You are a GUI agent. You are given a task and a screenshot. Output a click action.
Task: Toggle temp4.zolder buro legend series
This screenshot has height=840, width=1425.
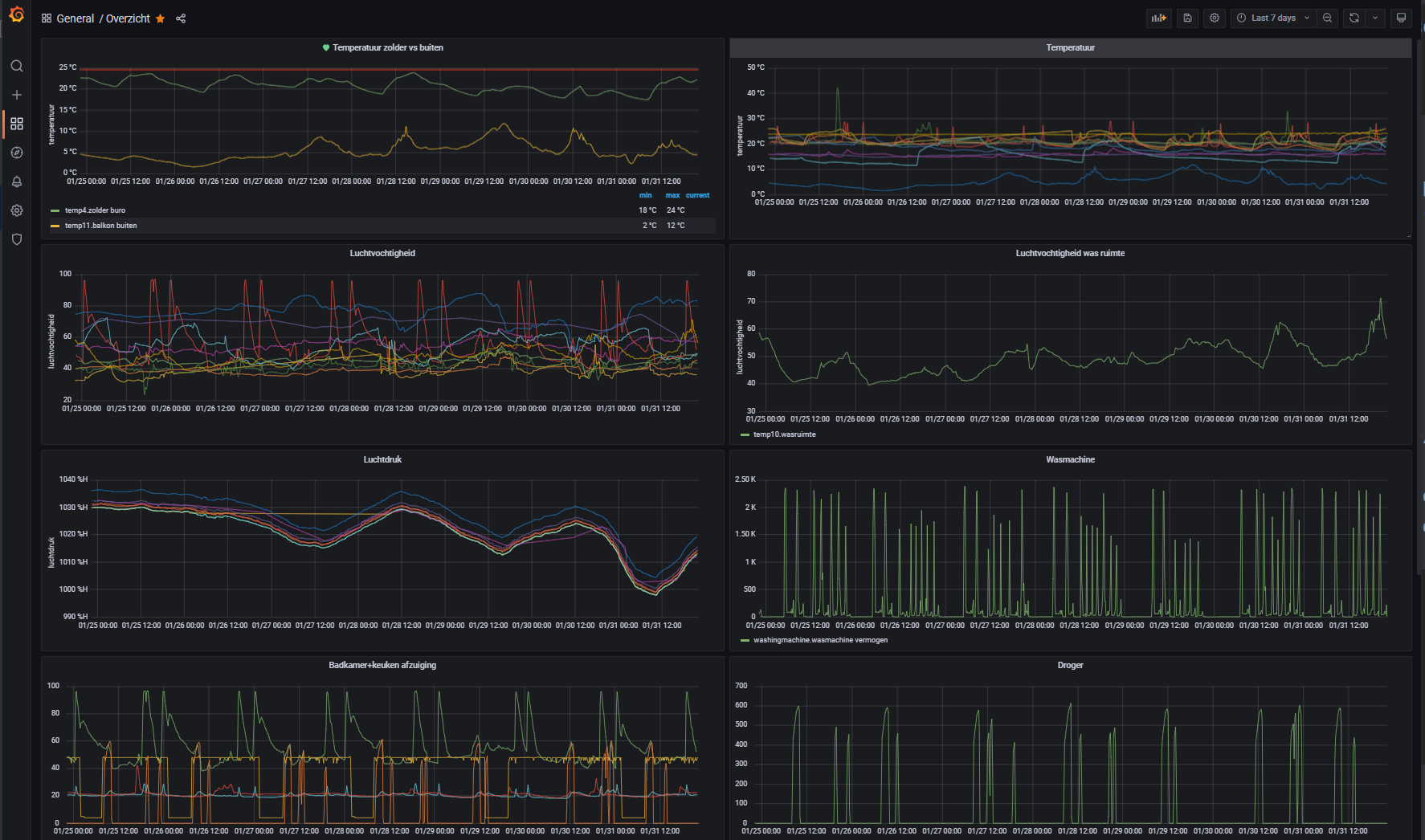[95, 210]
